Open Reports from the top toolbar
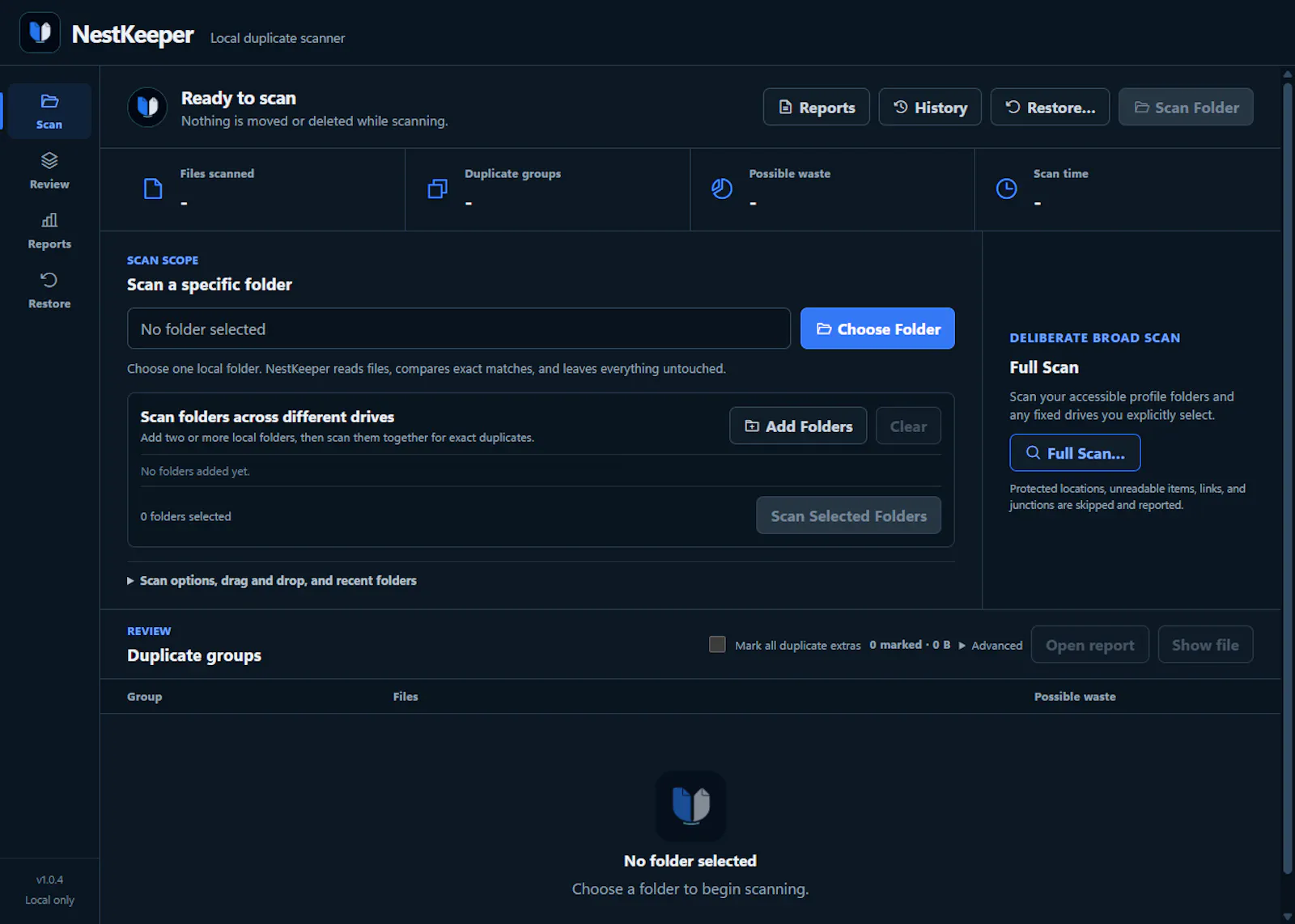1295x924 pixels. click(816, 107)
